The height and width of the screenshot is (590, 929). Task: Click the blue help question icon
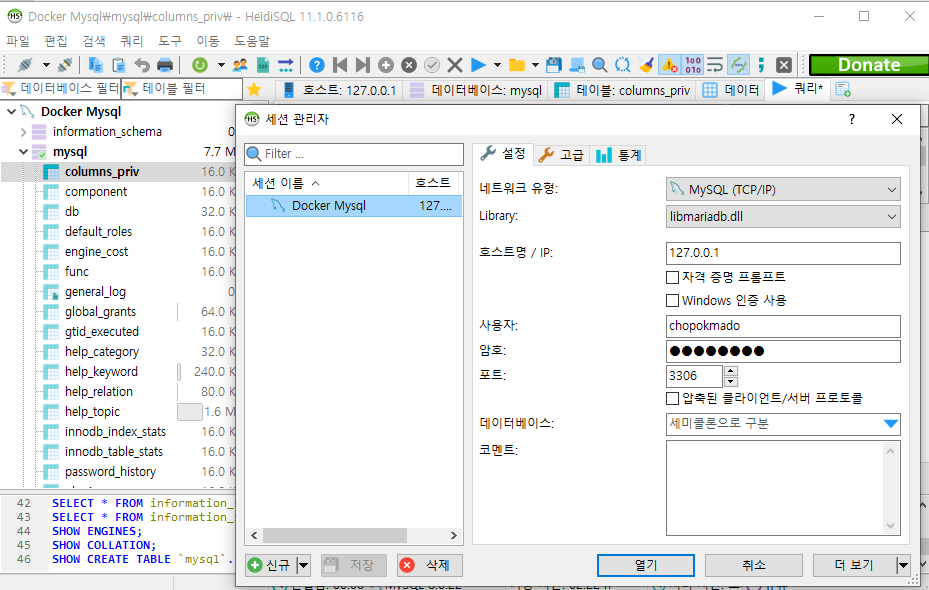[x=317, y=65]
